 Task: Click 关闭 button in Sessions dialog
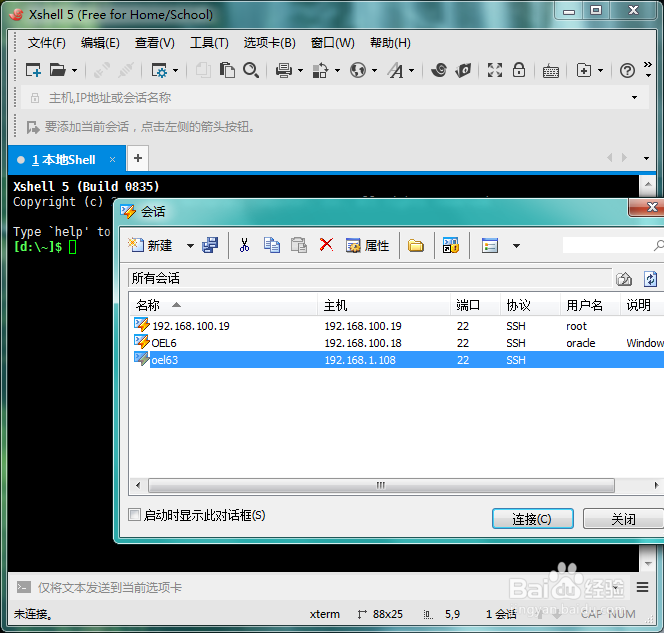click(x=623, y=519)
